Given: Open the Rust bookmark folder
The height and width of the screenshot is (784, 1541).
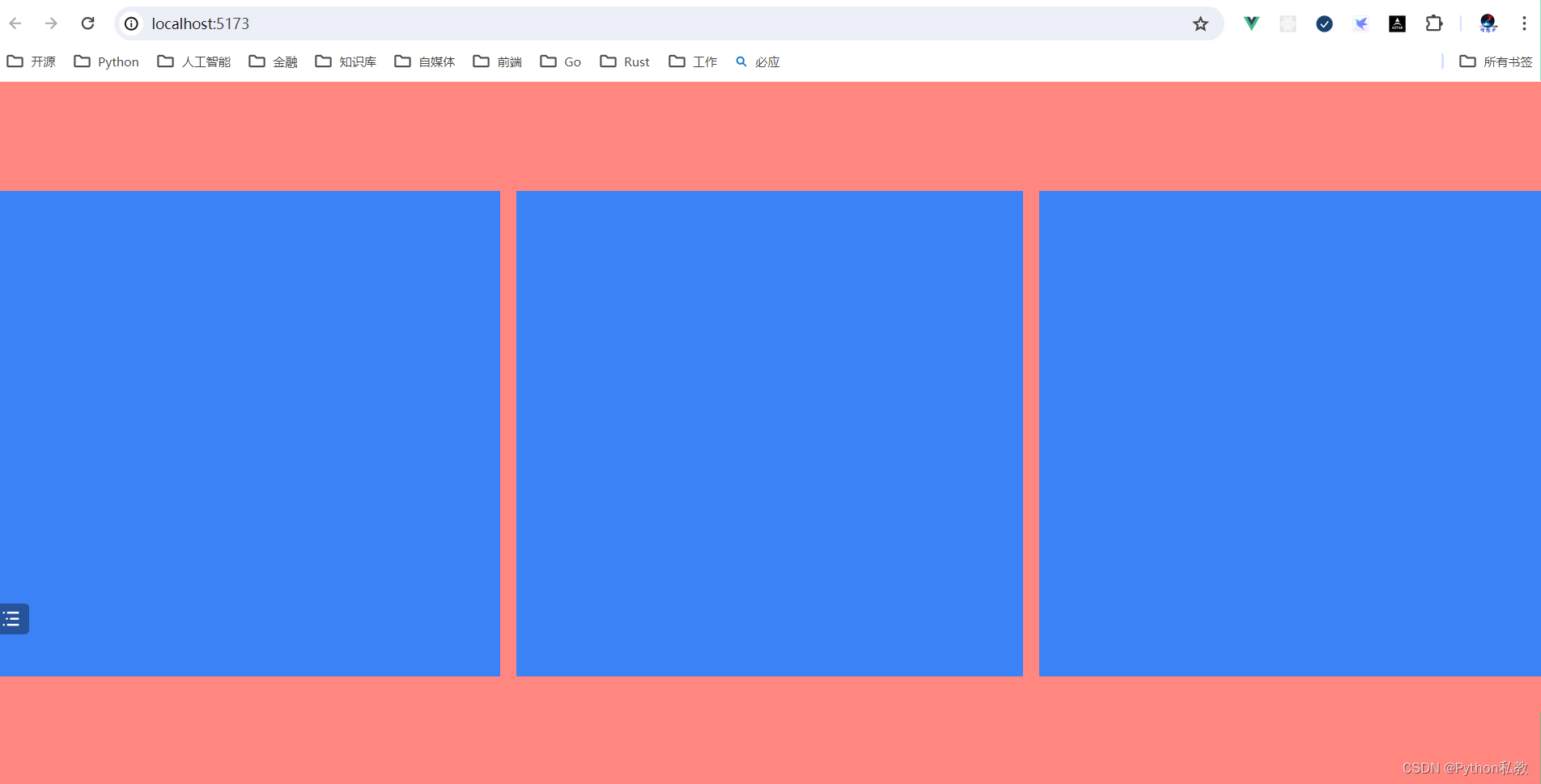Looking at the screenshot, I should (x=625, y=61).
